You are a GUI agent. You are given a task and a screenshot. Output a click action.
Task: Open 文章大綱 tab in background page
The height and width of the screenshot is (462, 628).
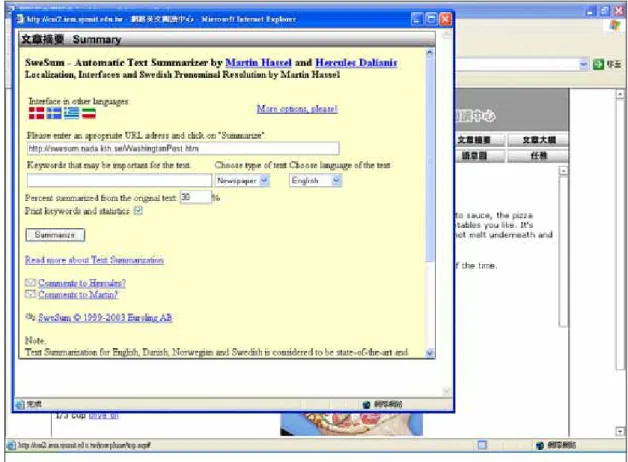coord(538,140)
